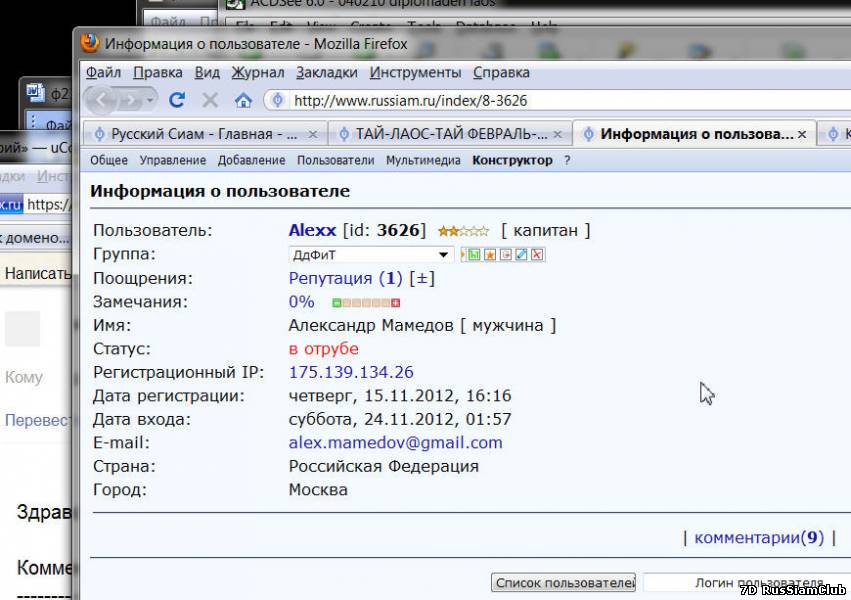Open the Инструменты menu
The image size is (851, 600).
pyautogui.click(x=415, y=72)
